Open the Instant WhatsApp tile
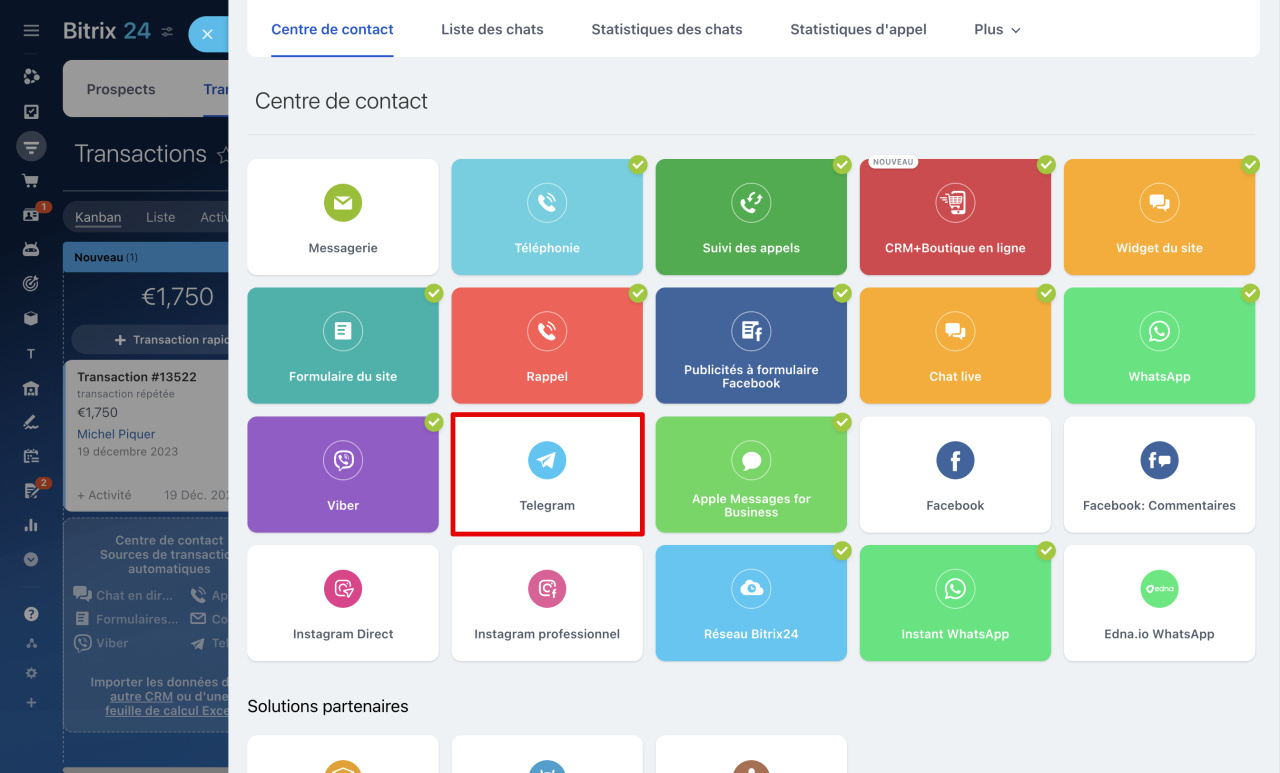The width and height of the screenshot is (1280, 773). pyautogui.click(x=955, y=603)
